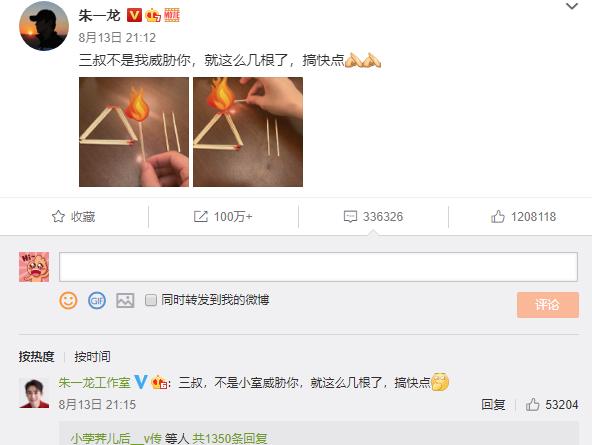Click the orange 评论 submit button
Screen dimensions: 592x445
point(548,305)
